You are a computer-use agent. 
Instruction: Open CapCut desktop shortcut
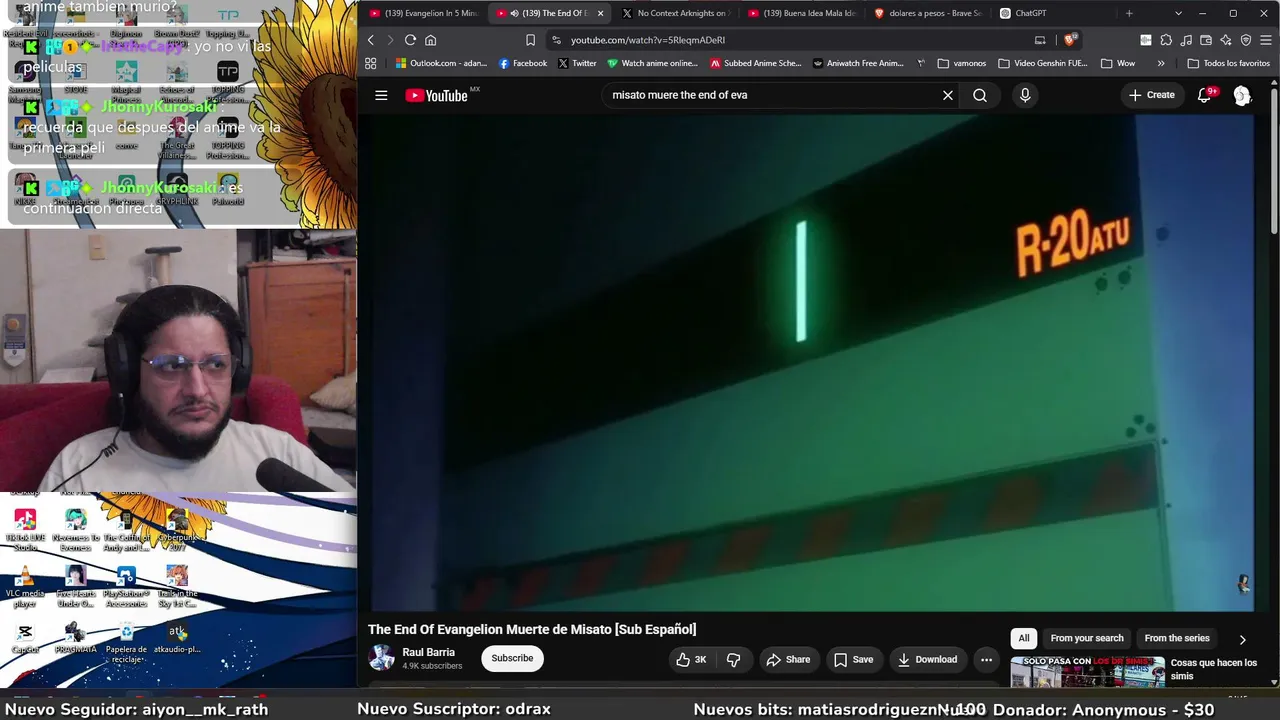tap(25, 638)
